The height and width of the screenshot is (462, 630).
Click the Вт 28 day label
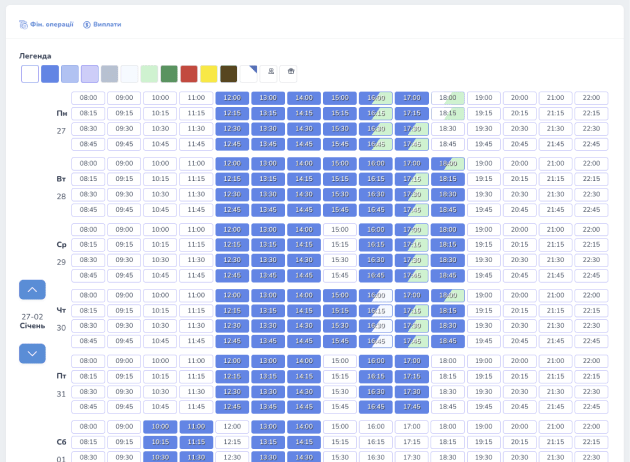point(61,187)
